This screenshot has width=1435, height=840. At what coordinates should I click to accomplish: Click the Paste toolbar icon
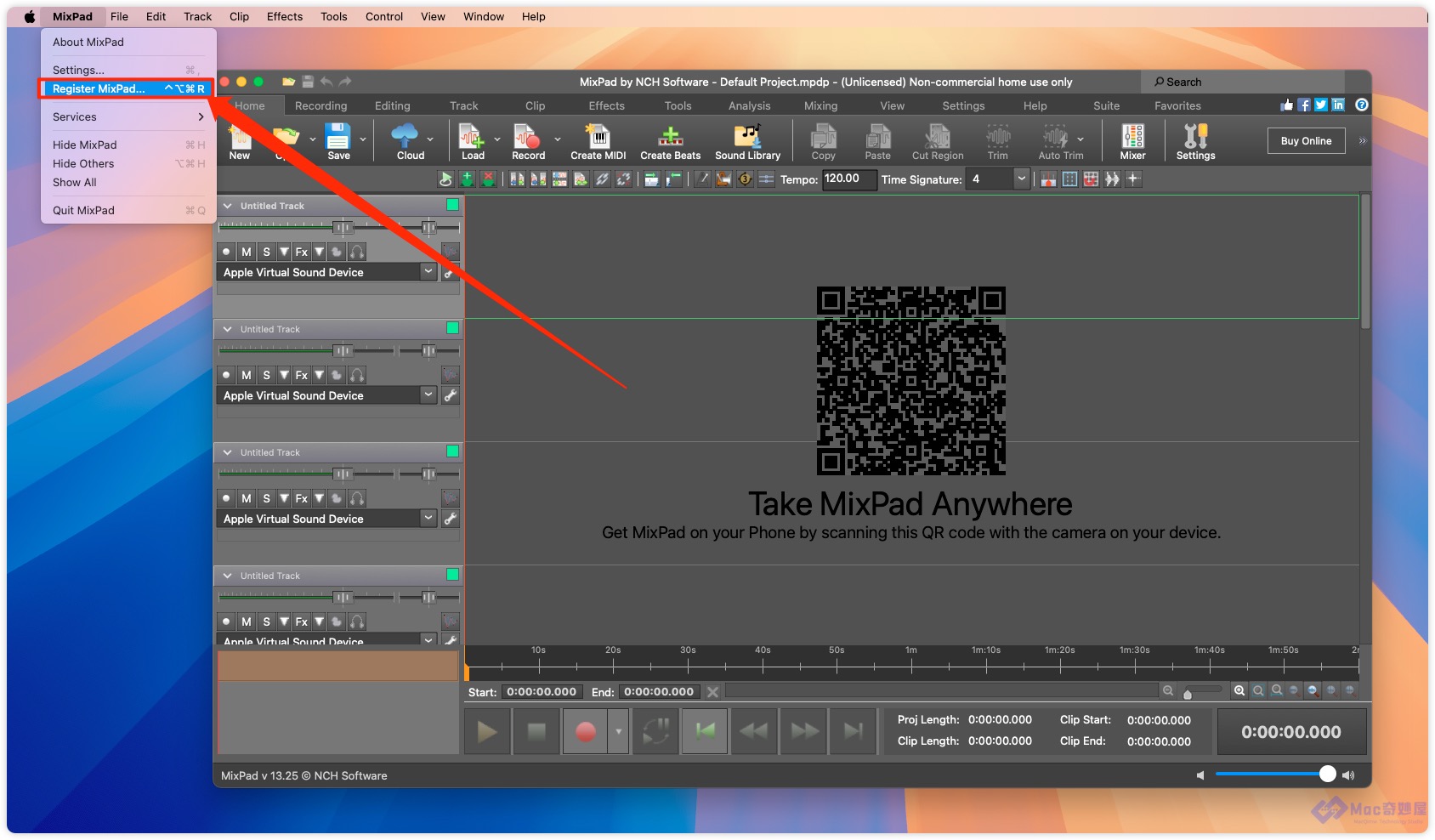coord(877,141)
